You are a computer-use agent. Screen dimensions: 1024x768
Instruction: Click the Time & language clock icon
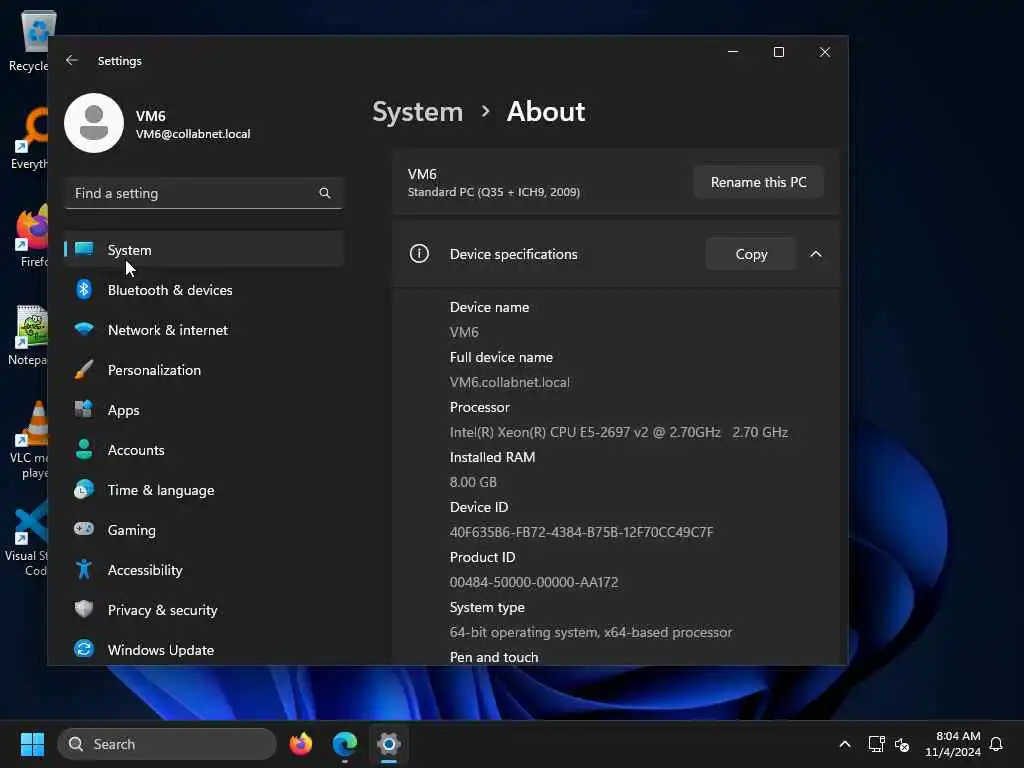pos(84,489)
